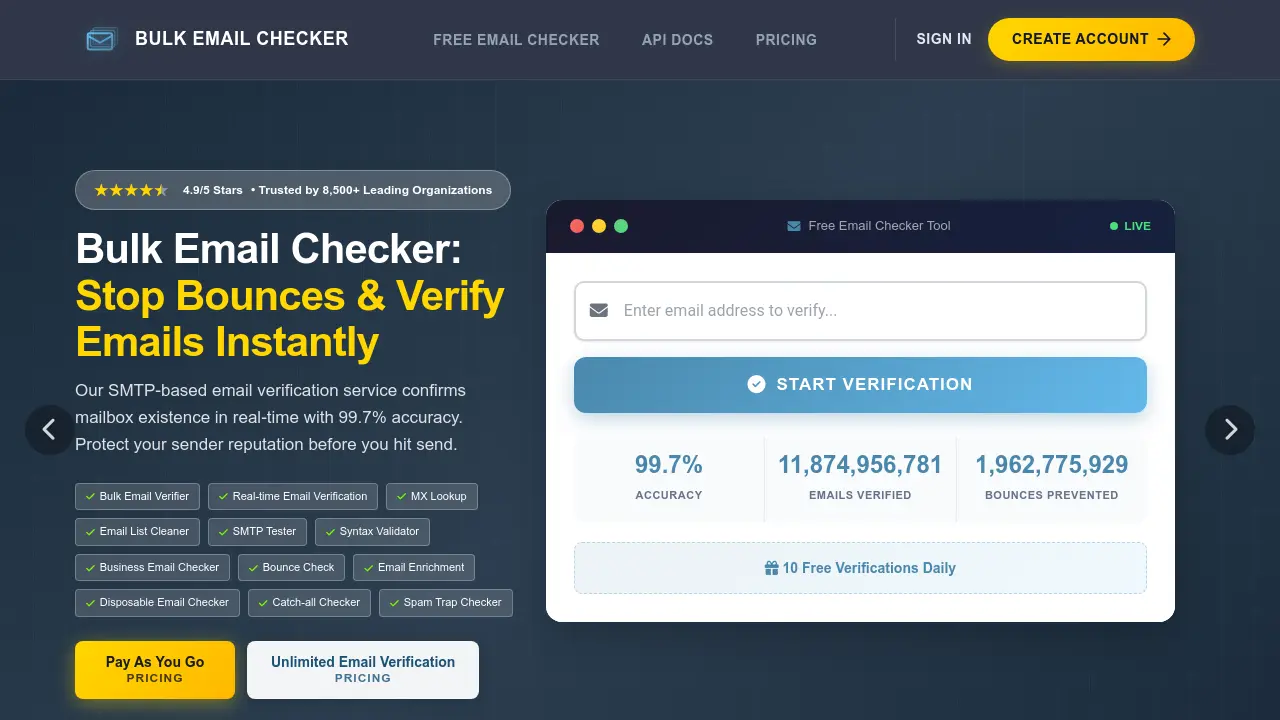This screenshot has width=1280, height=720.
Task: Select the Email Enrichment tag
Action: point(414,568)
